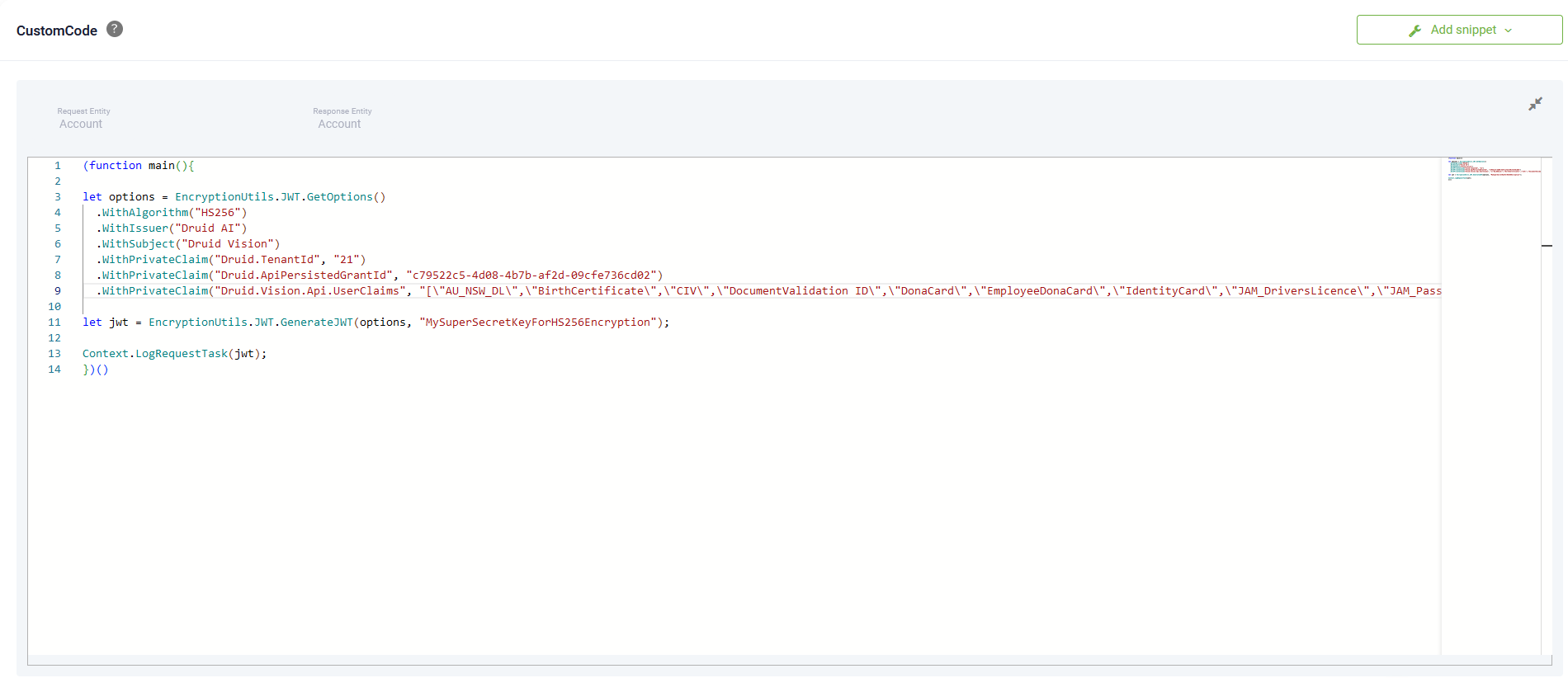
Task: Click the "Druid.TenantId" claim string
Action: pyautogui.click(x=267, y=260)
